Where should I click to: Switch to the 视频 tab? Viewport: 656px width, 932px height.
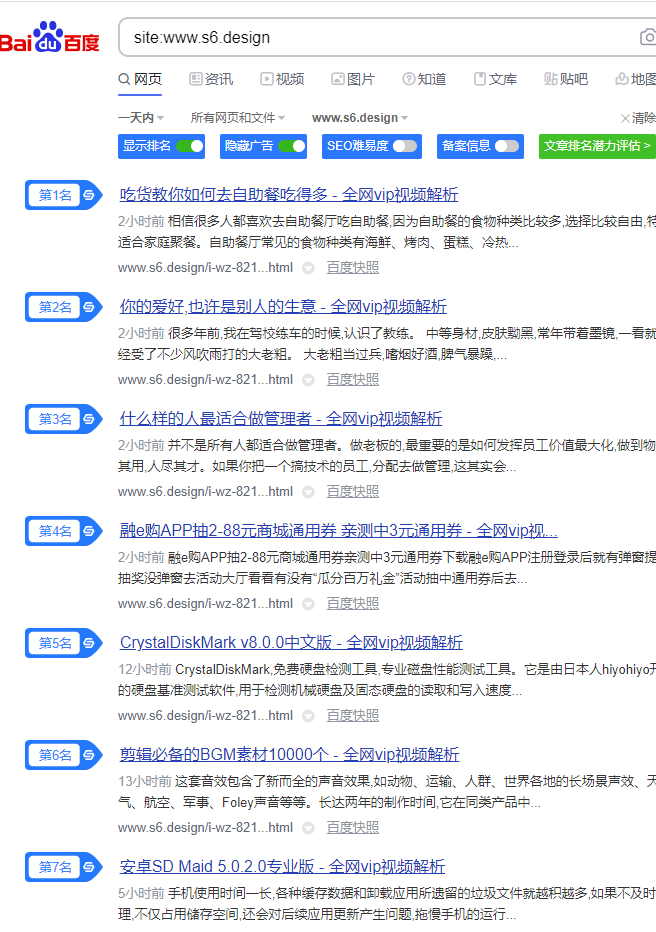282,79
